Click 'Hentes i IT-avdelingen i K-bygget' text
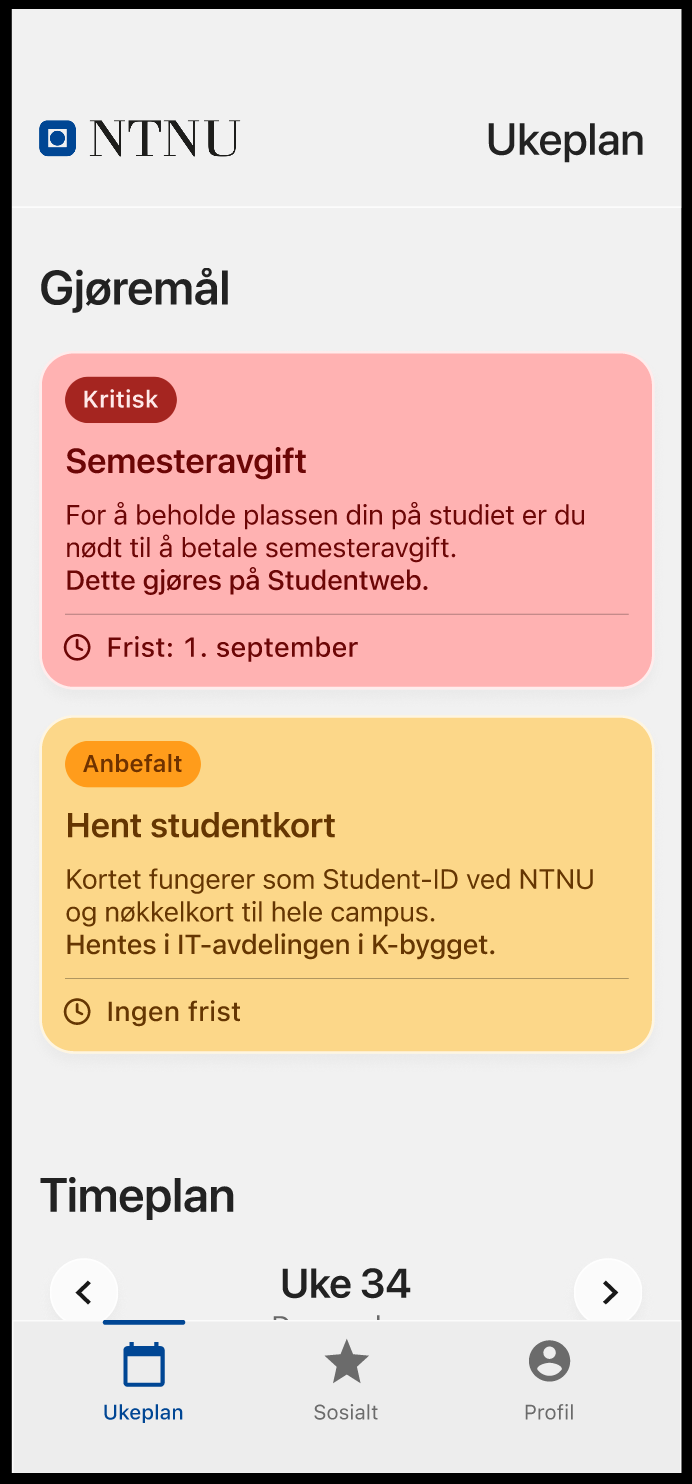The height and width of the screenshot is (1484, 692). [280, 945]
